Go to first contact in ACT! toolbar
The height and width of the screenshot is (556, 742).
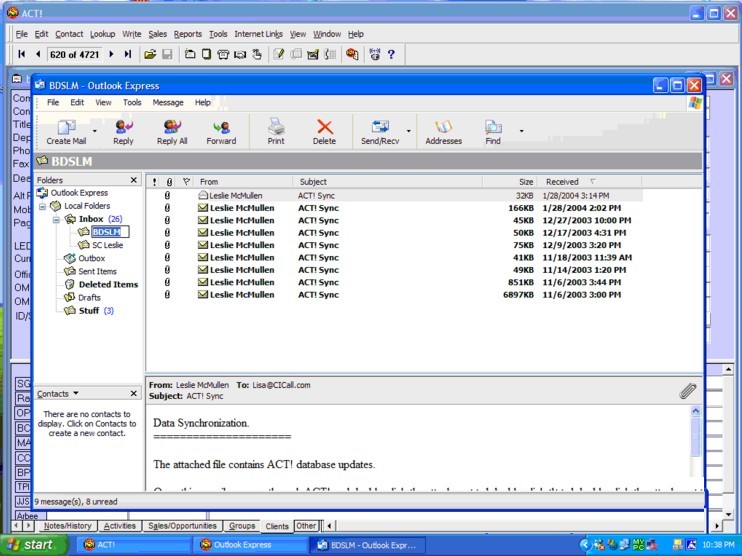[21, 54]
